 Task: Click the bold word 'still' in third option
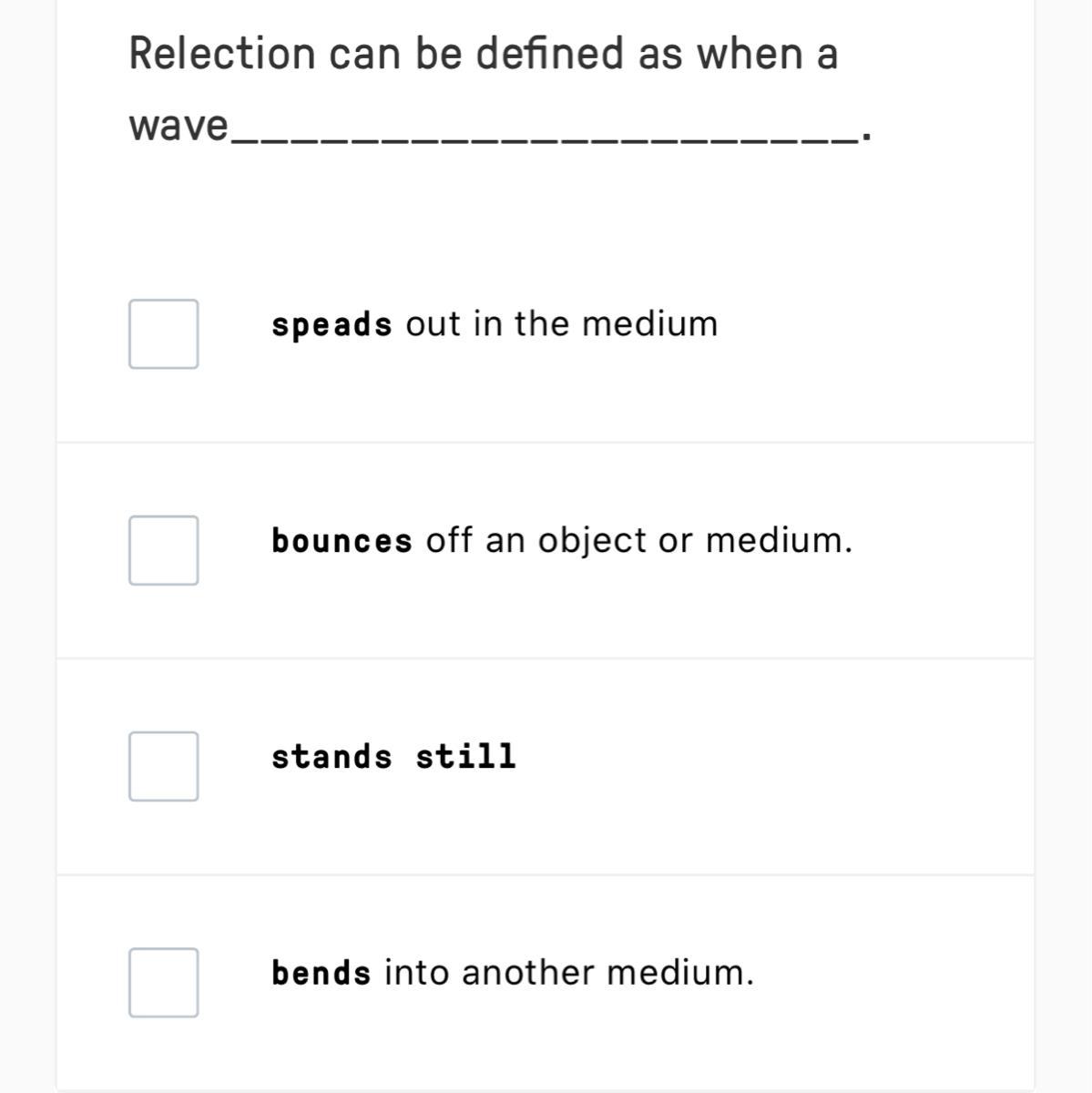(x=465, y=756)
